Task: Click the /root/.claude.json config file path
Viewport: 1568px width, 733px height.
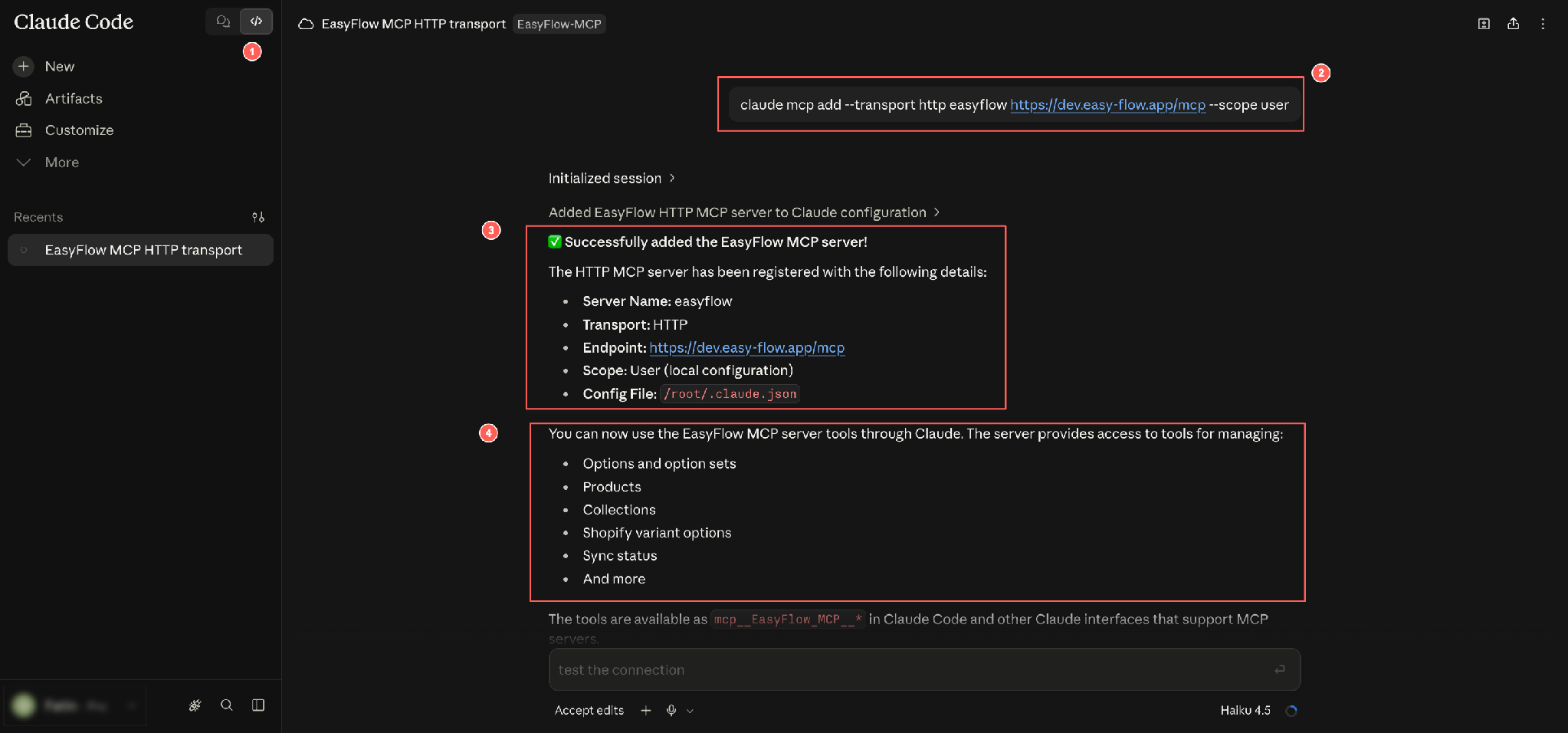Action: [x=730, y=394]
